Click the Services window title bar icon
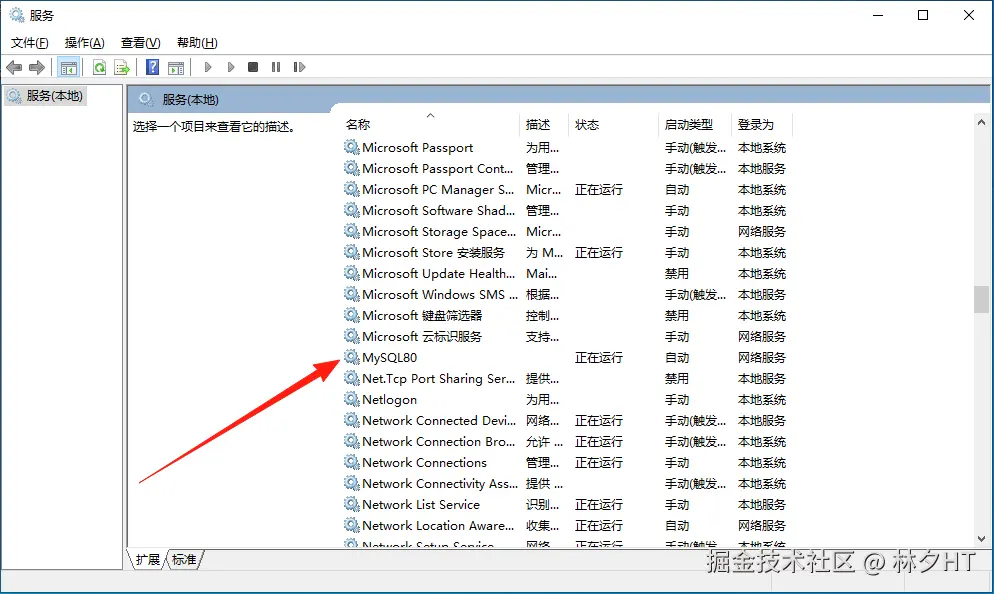The image size is (994, 594). [16, 15]
